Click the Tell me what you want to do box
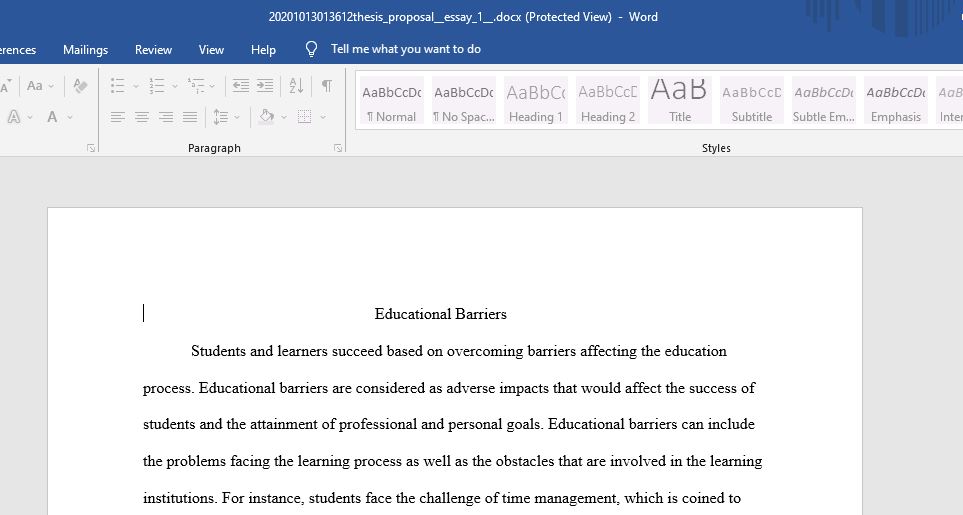 click(x=405, y=49)
